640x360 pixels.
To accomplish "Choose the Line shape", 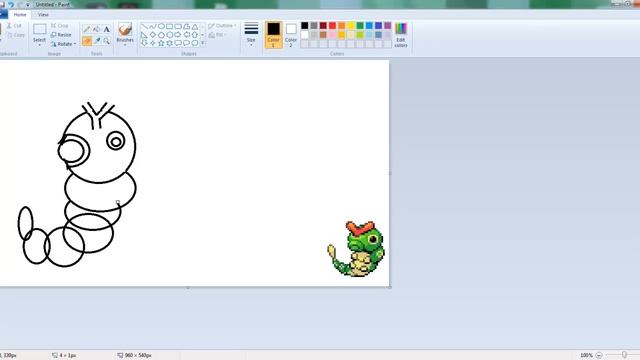I will 144,27.
